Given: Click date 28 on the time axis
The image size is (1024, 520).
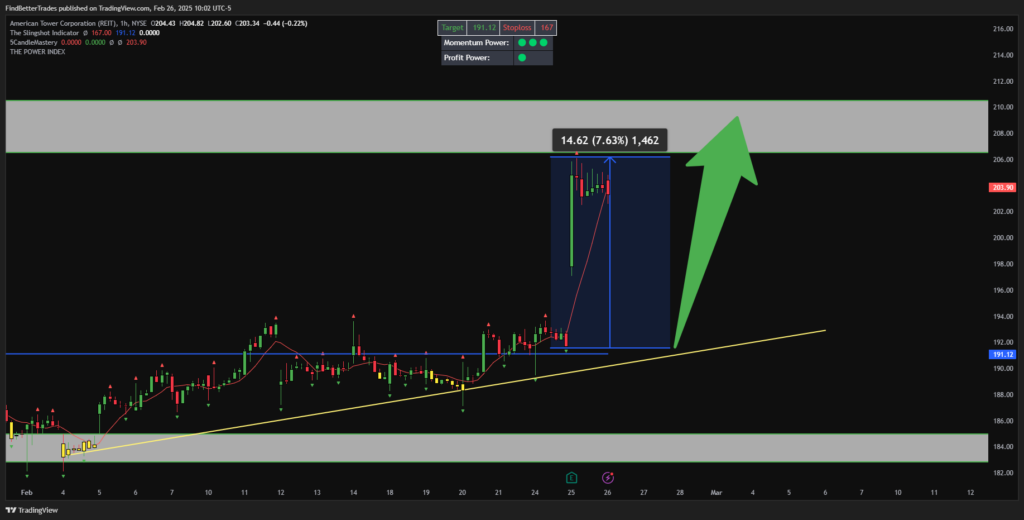Looking at the screenshot, I should (x=680, y=492).
